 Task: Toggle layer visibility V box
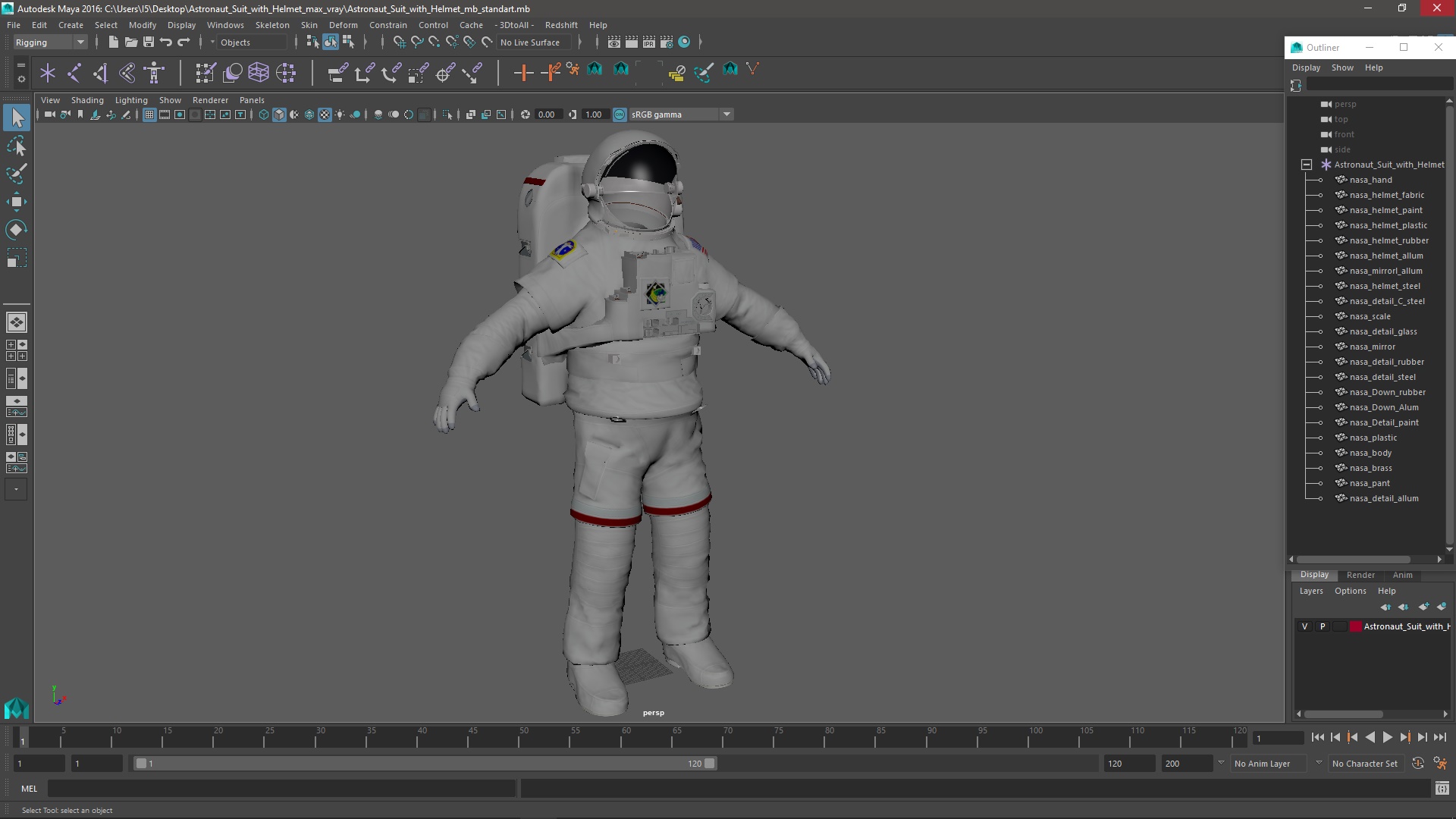coord(1304,626)
